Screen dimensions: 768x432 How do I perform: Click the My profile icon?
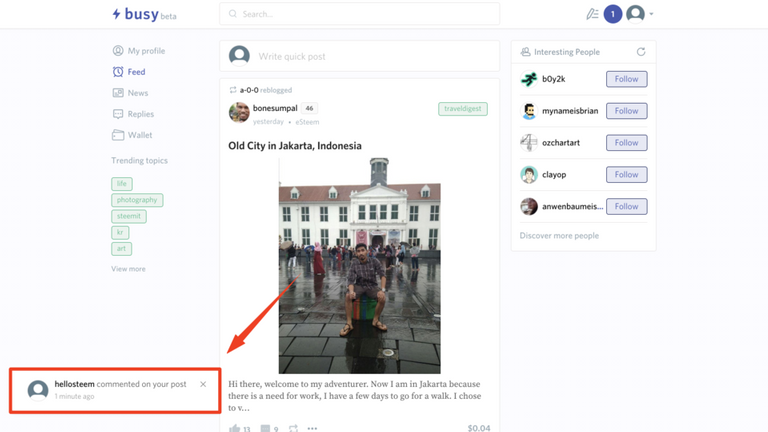pyautogui.click(x=118, y=50)
